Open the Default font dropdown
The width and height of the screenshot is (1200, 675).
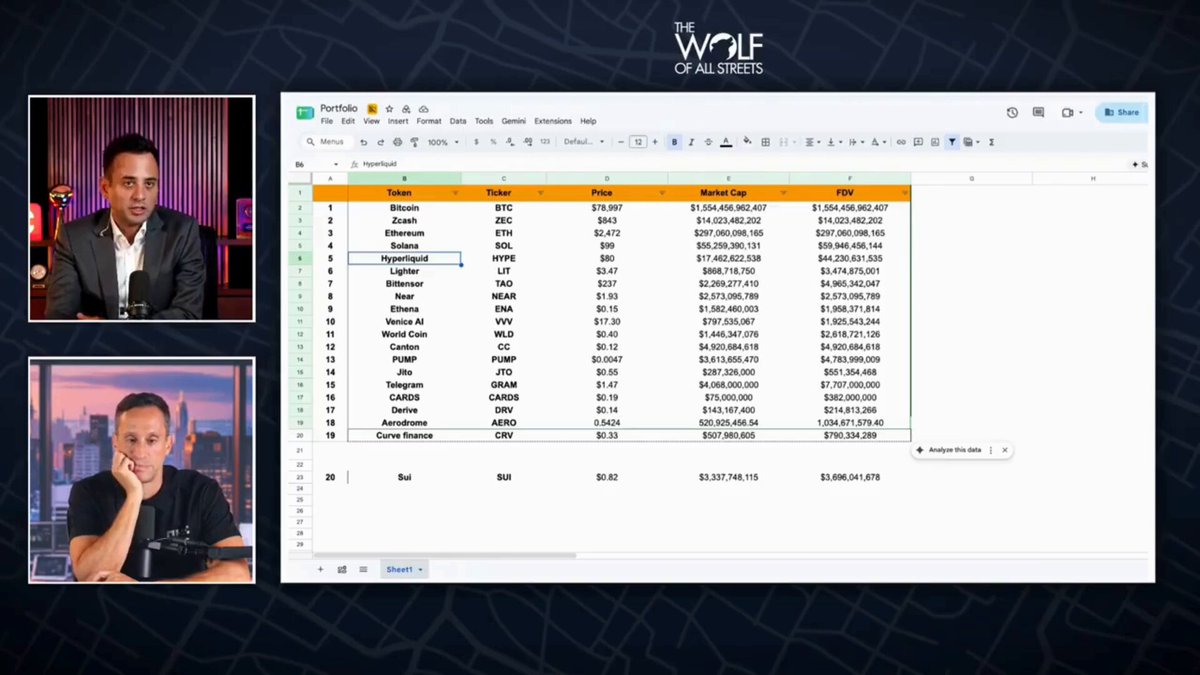pyautogui.click(x=584, y=142)
